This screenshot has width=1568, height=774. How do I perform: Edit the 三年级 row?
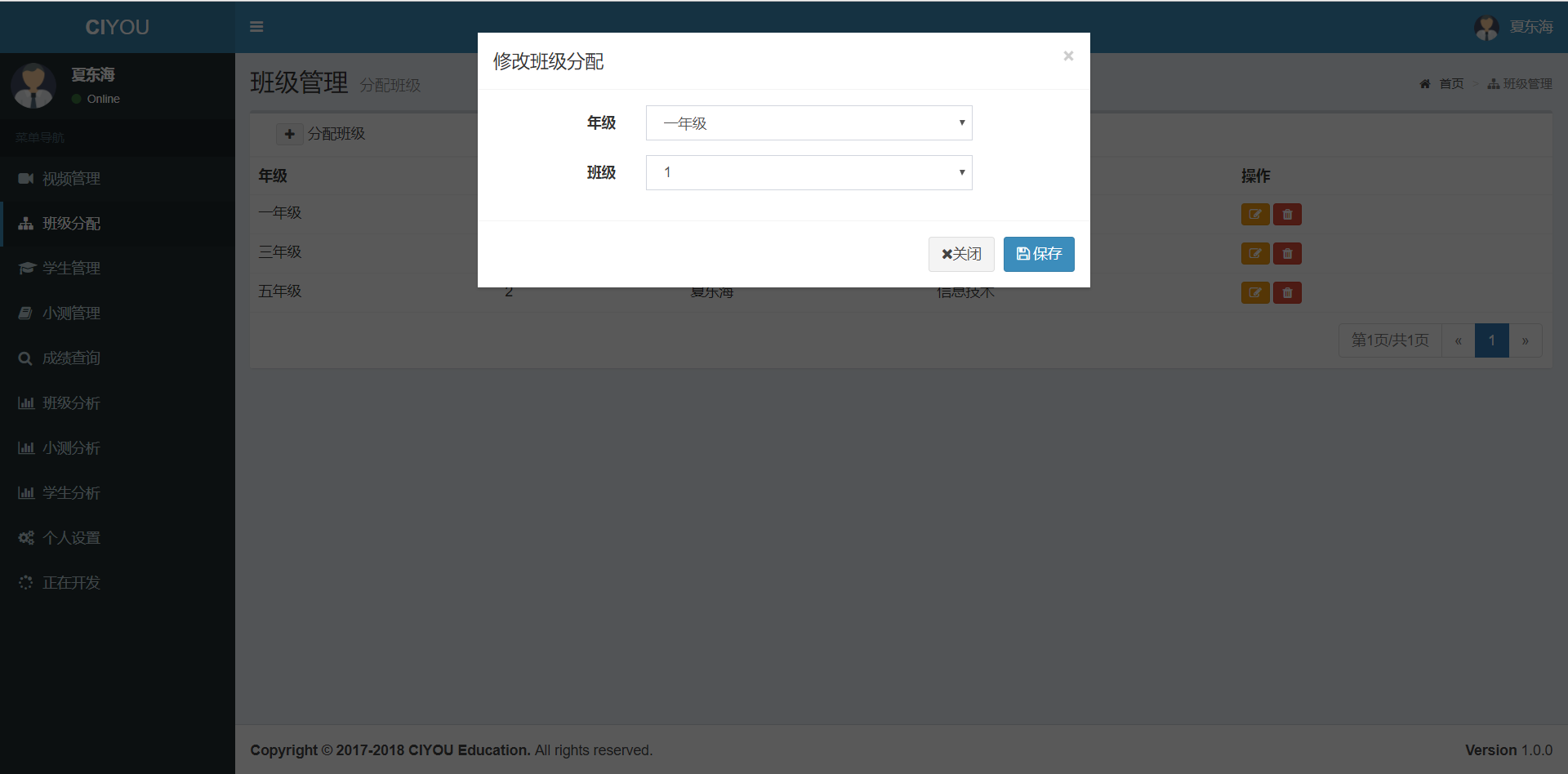pos(1255,254)
